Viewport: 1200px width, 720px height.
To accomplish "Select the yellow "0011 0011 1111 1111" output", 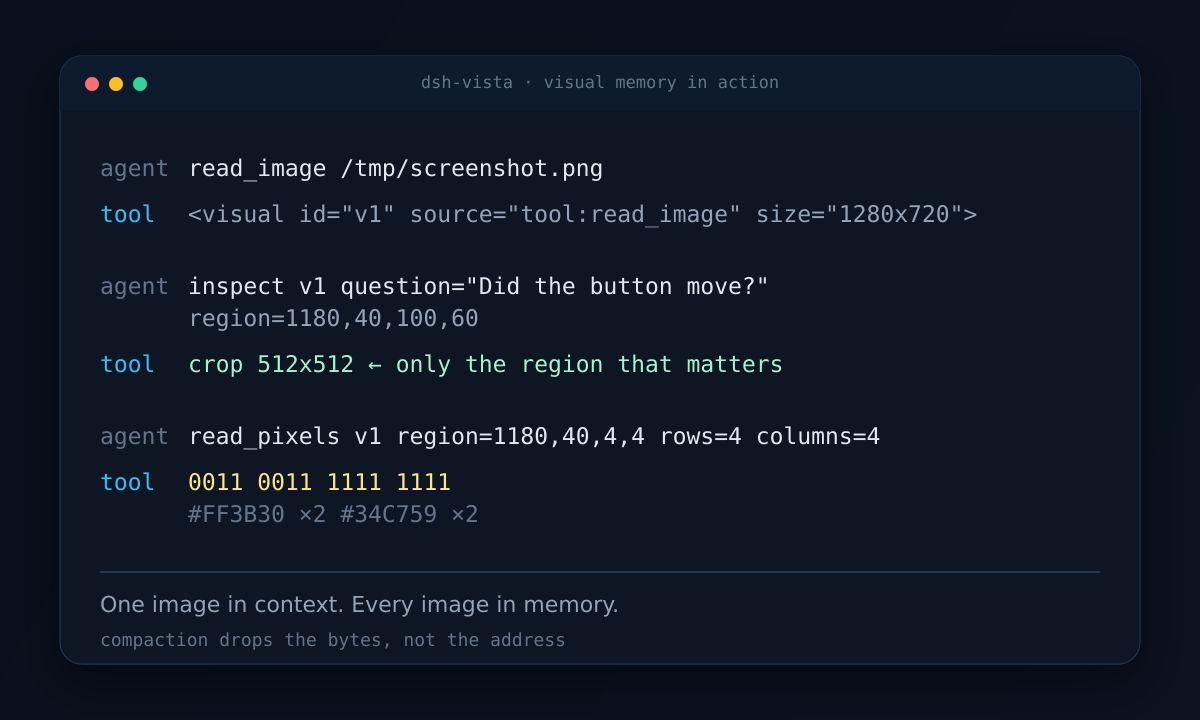I will click(319, 482).
